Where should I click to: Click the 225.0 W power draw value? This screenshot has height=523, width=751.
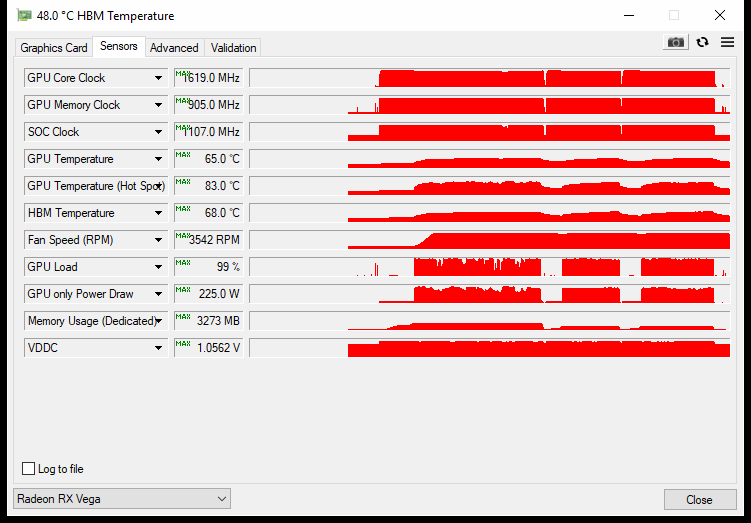pos(209,294)
